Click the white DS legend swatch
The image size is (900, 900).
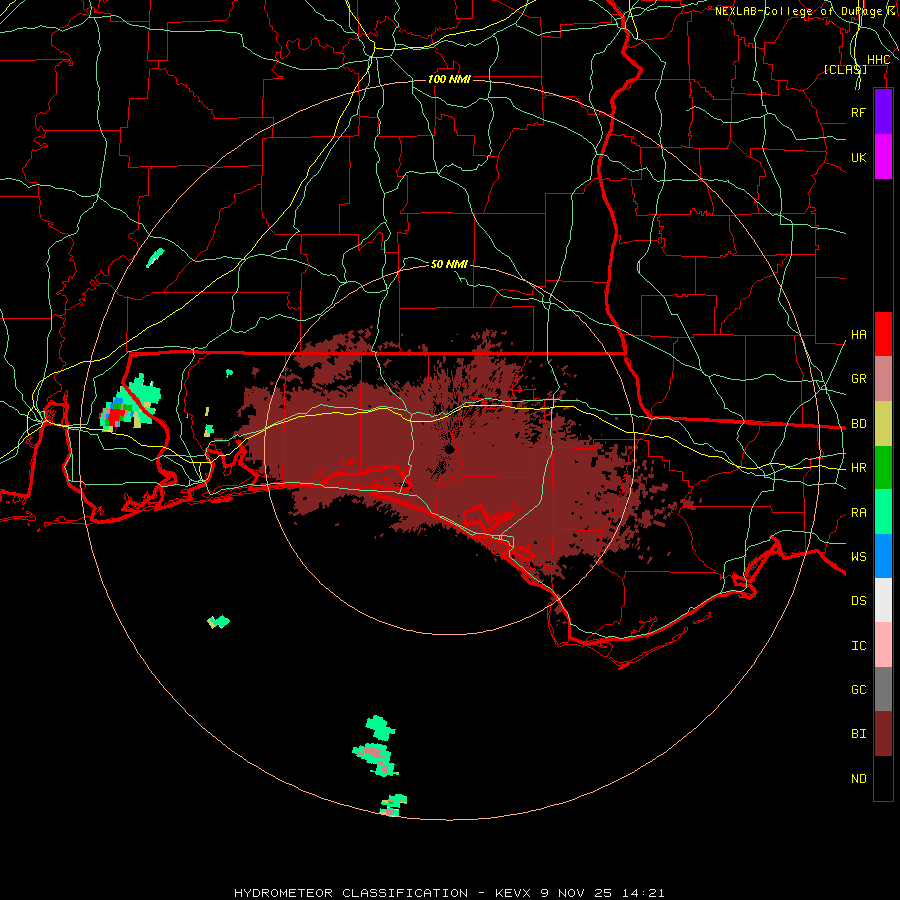click(883, 600)
